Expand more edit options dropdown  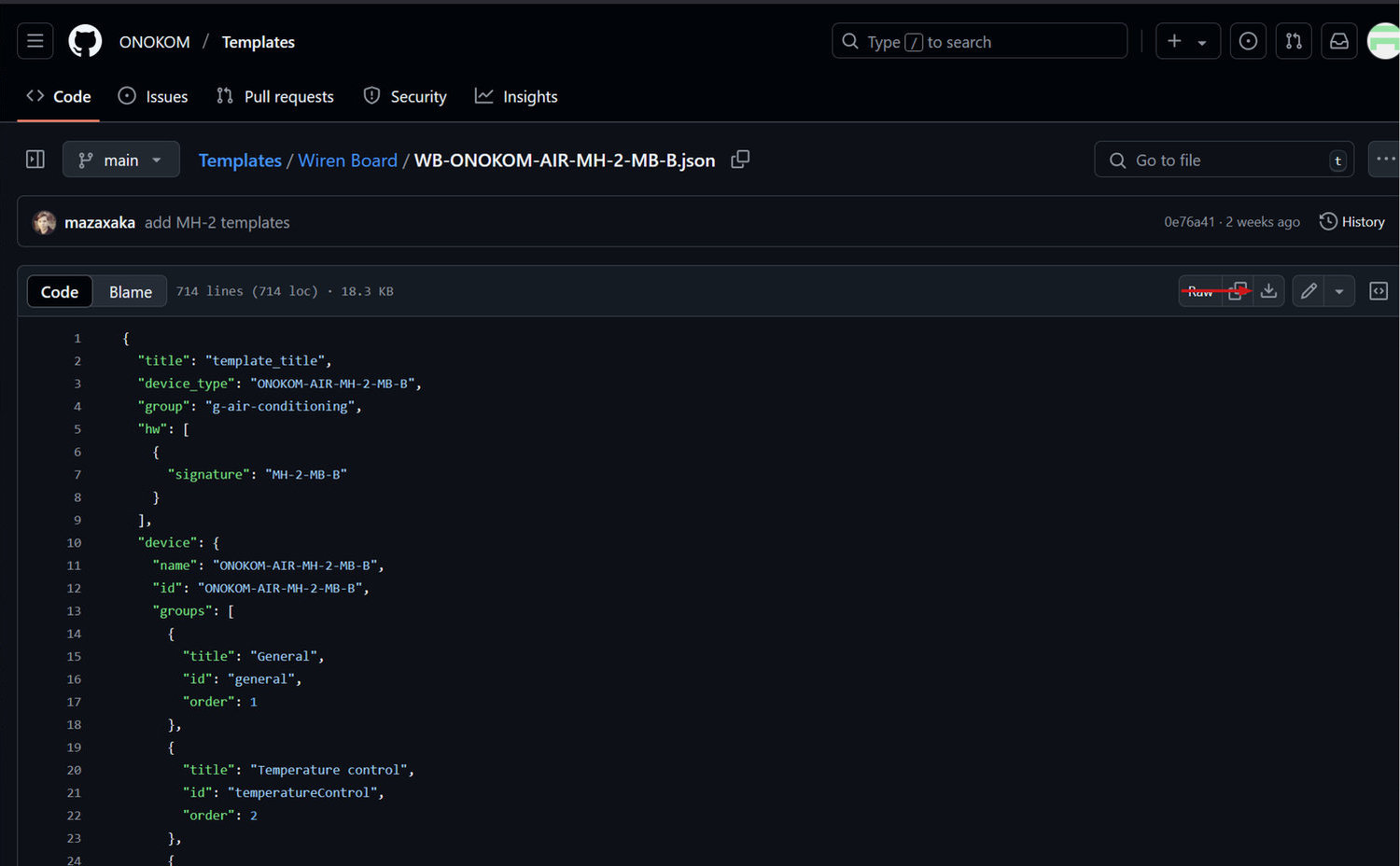pos(1339,291)
